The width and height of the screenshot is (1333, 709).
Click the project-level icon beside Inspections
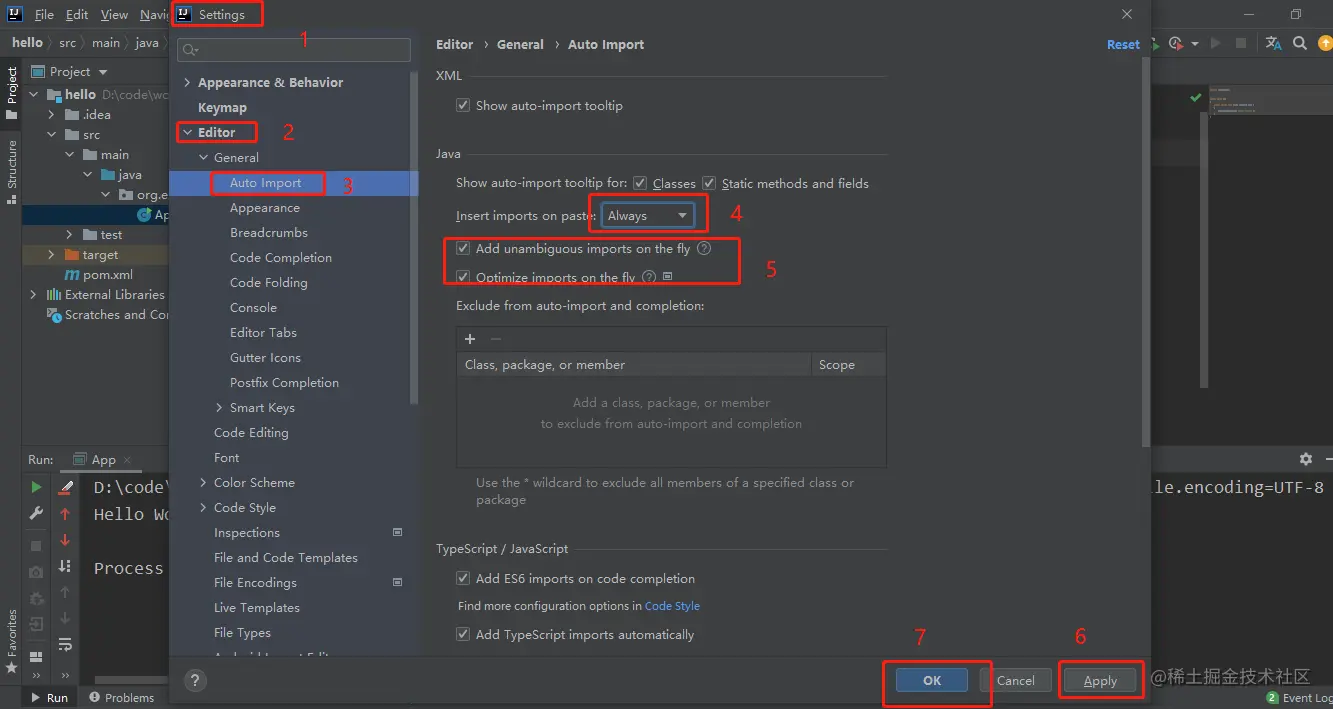tap(397, 532)
